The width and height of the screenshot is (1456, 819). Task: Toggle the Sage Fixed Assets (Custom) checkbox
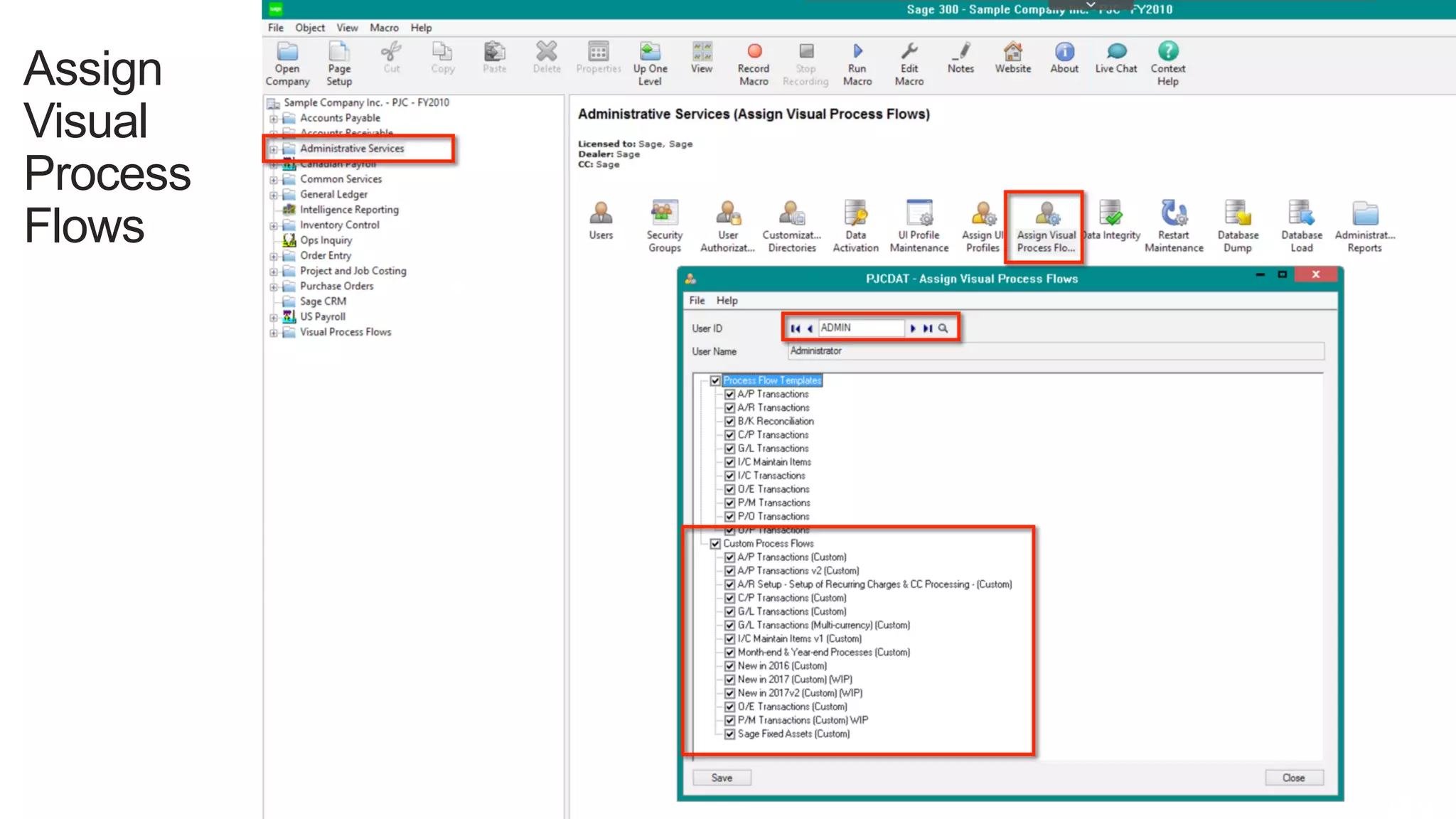pos(729,734)
